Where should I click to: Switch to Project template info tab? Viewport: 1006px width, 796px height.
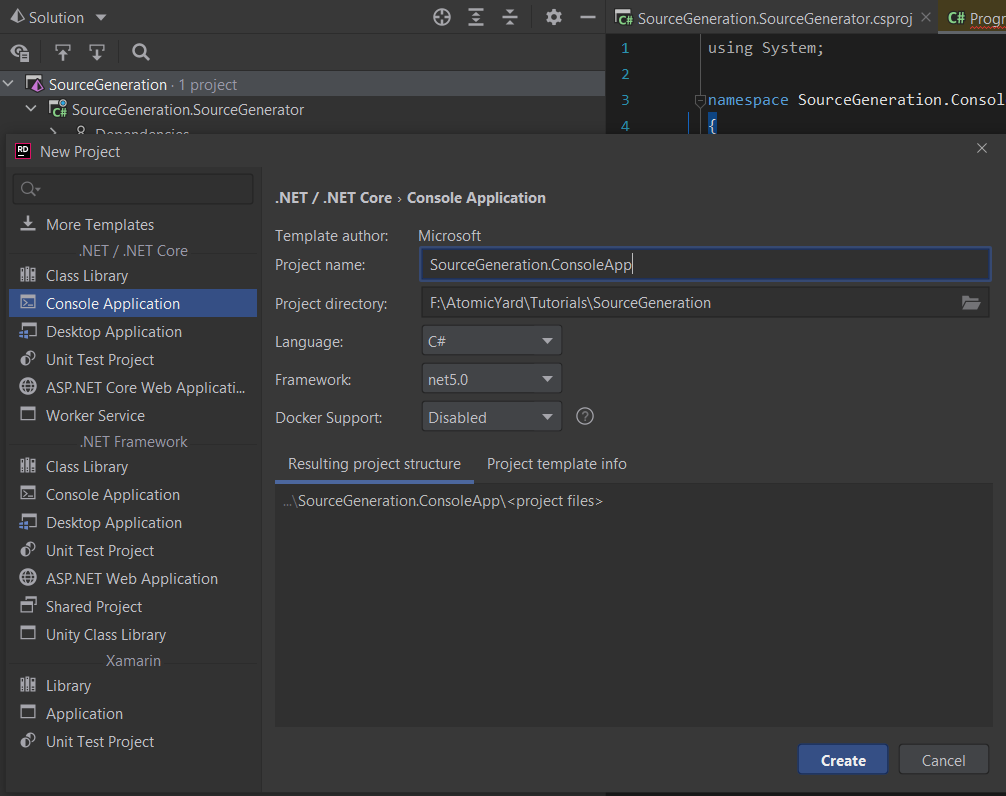point(556,464)
